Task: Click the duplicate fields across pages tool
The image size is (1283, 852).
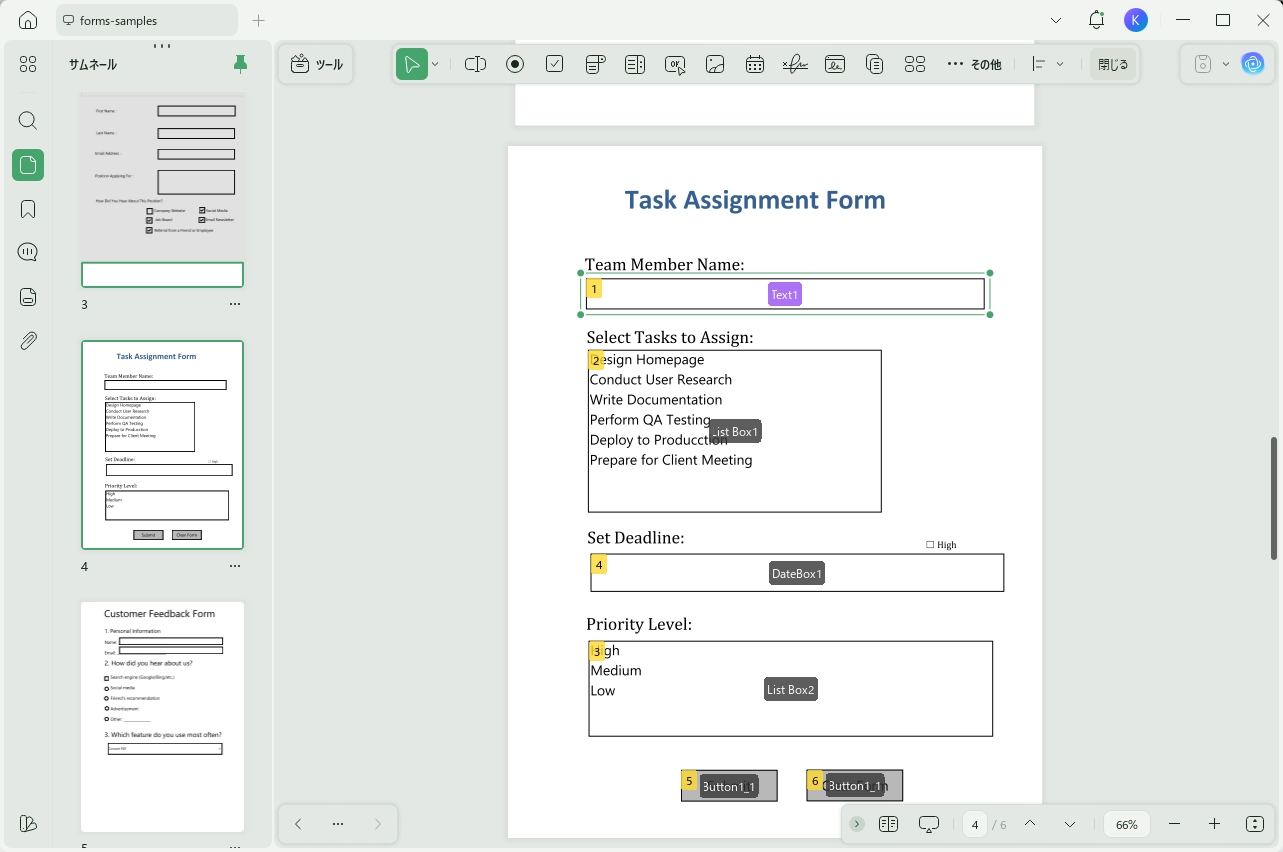Action: [875, 64]
